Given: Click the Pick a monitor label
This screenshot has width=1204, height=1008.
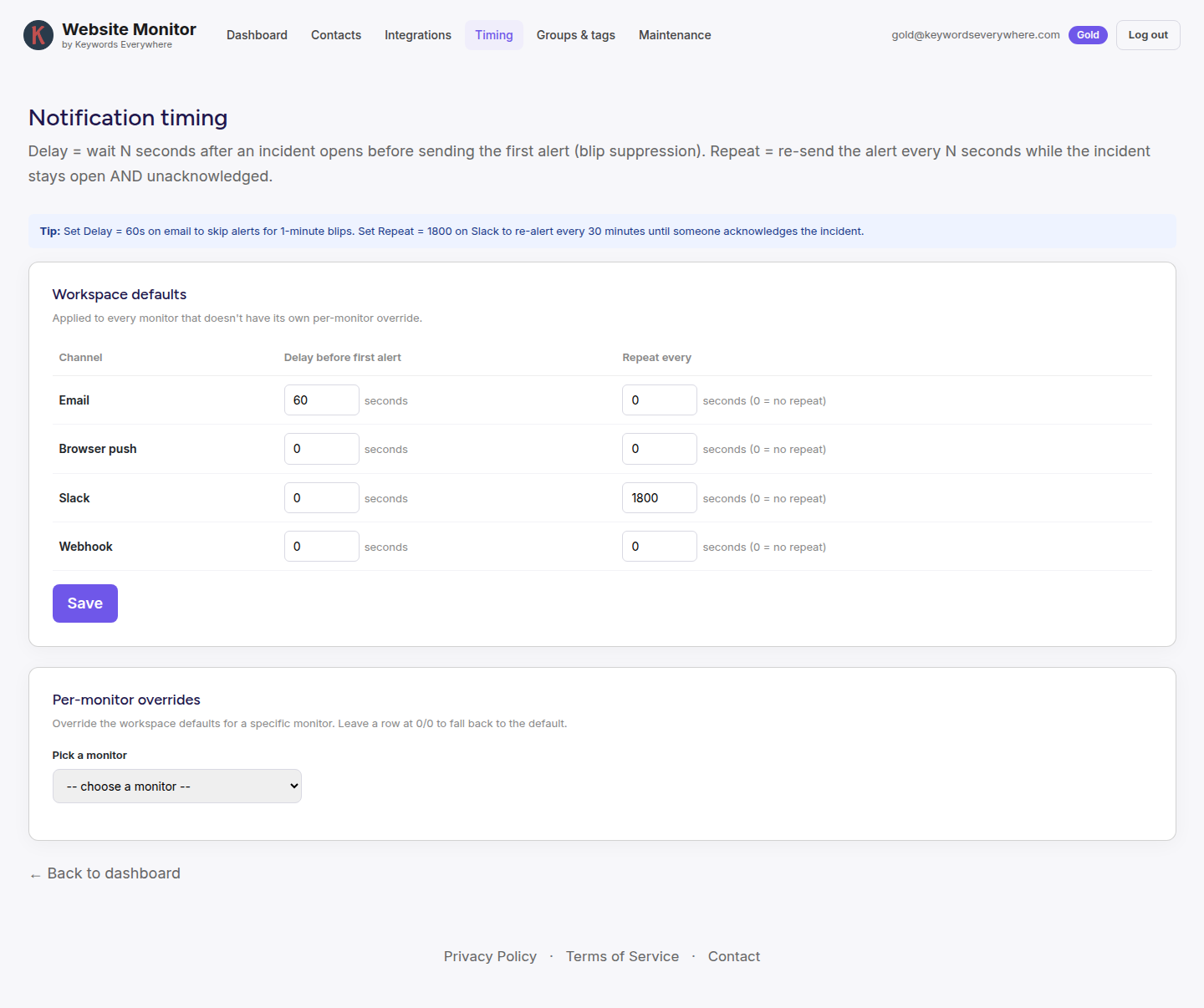Looking at the screenshot, I should coord(89,756).
